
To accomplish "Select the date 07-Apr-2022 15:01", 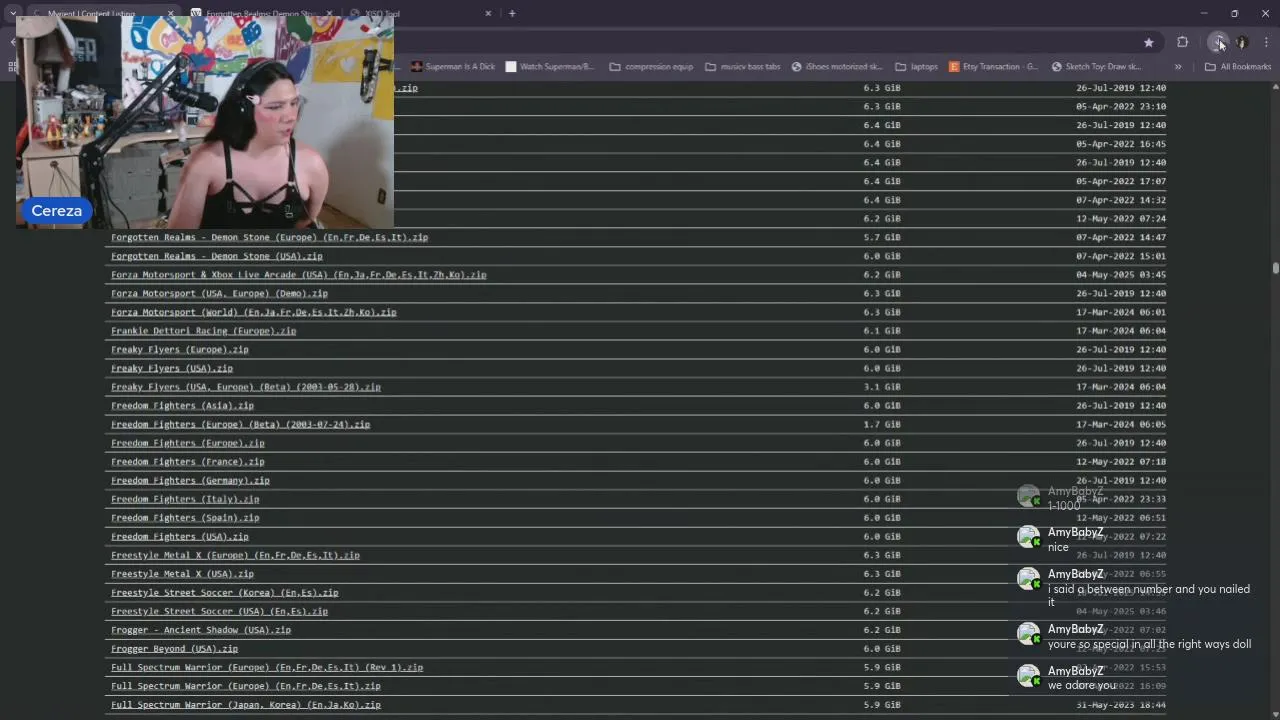I will (x=1121, y=256).
